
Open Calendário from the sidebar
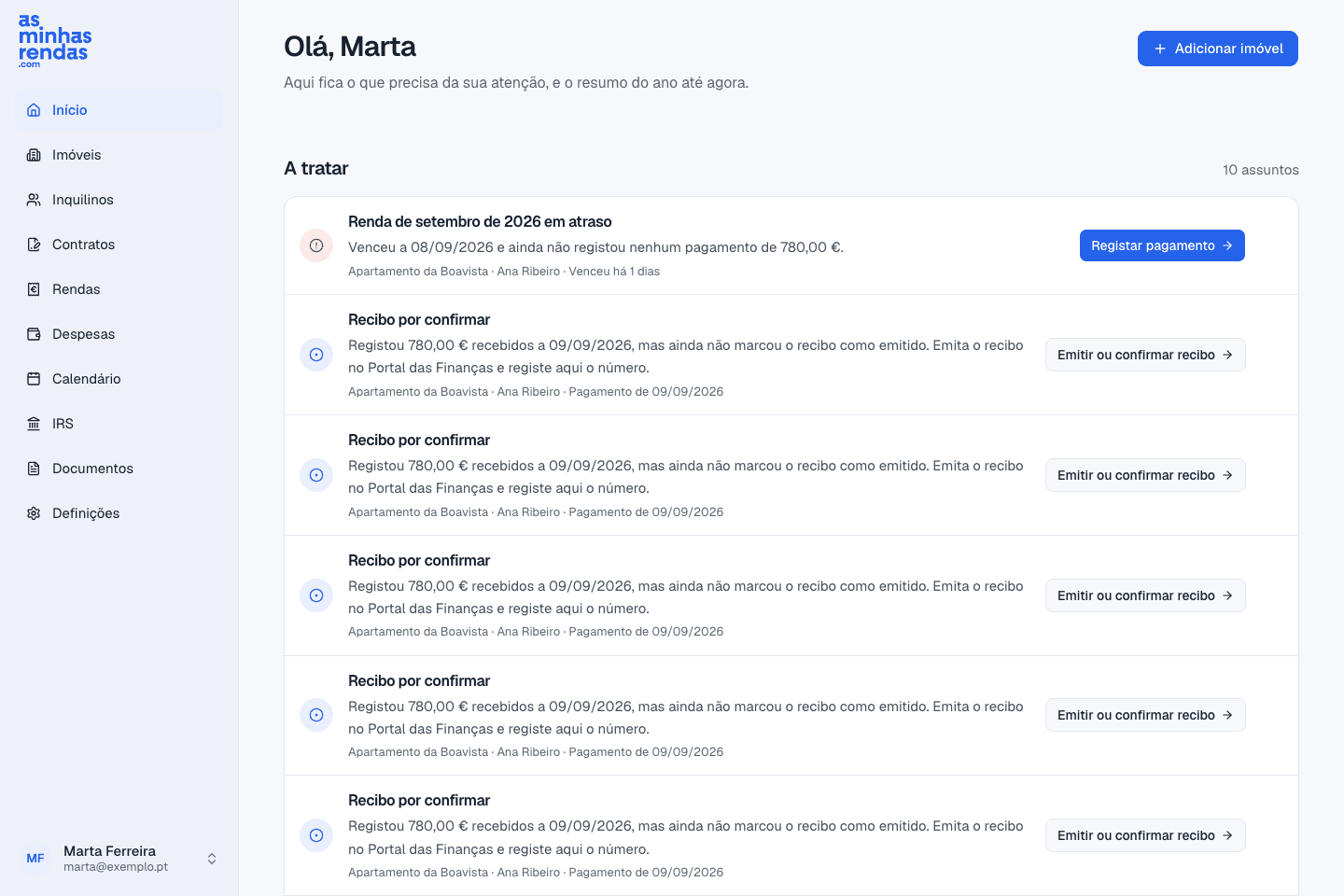click(x=119, y=379)
